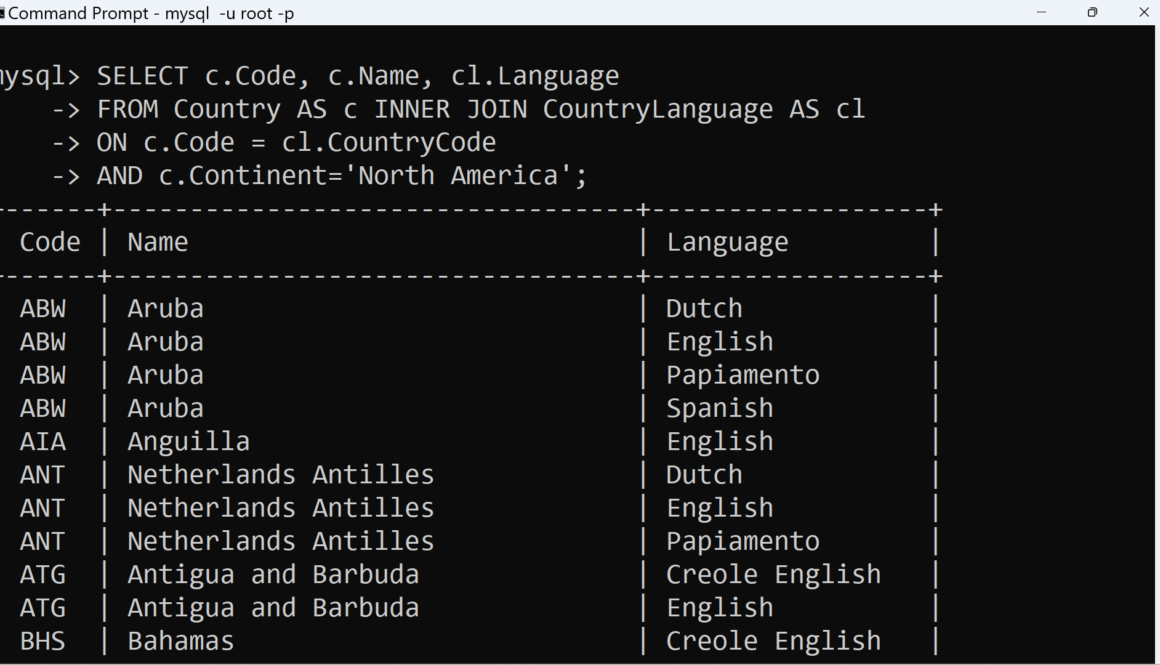Click Creole English in Antigua and Barbuda row
The width and height of the screenshot is (1160, 665).
coord(773,574)
